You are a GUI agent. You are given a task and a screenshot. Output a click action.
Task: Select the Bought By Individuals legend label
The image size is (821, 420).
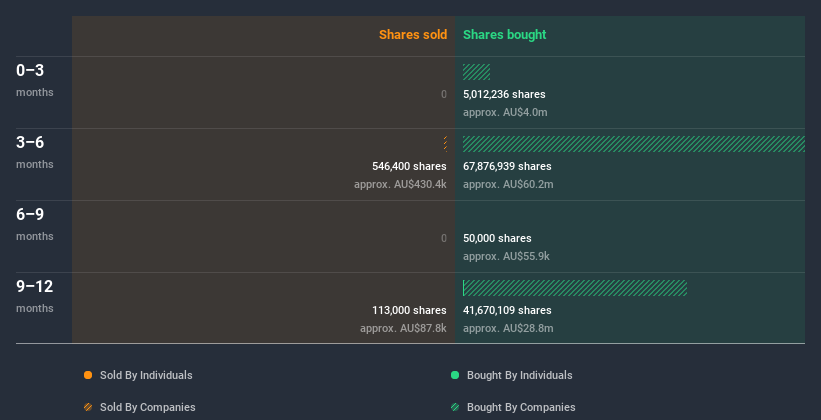coord(519,375)
